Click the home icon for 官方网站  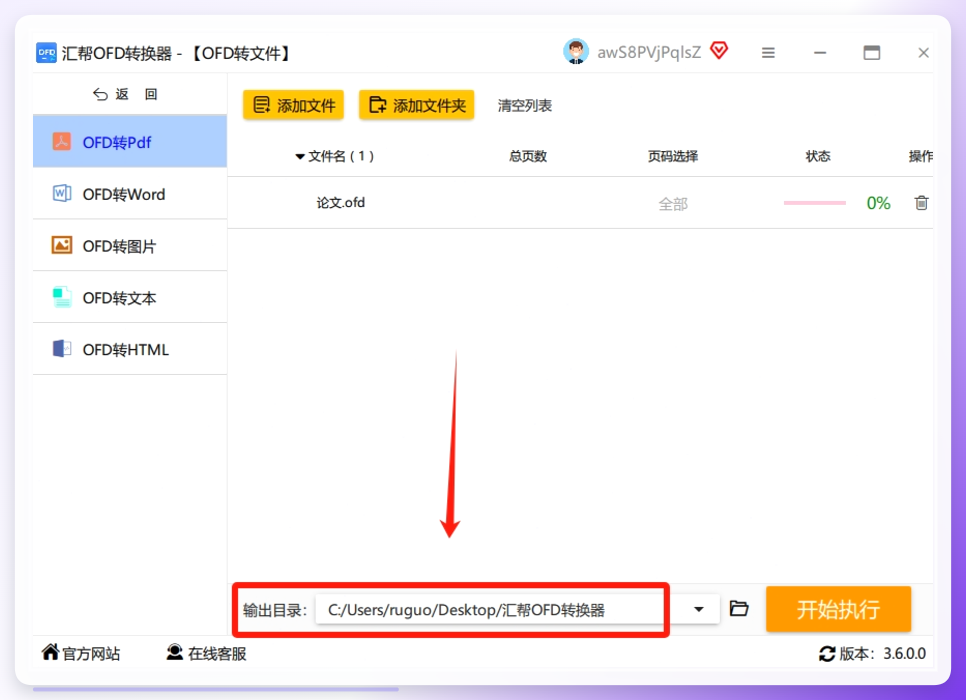click(51, 652)
